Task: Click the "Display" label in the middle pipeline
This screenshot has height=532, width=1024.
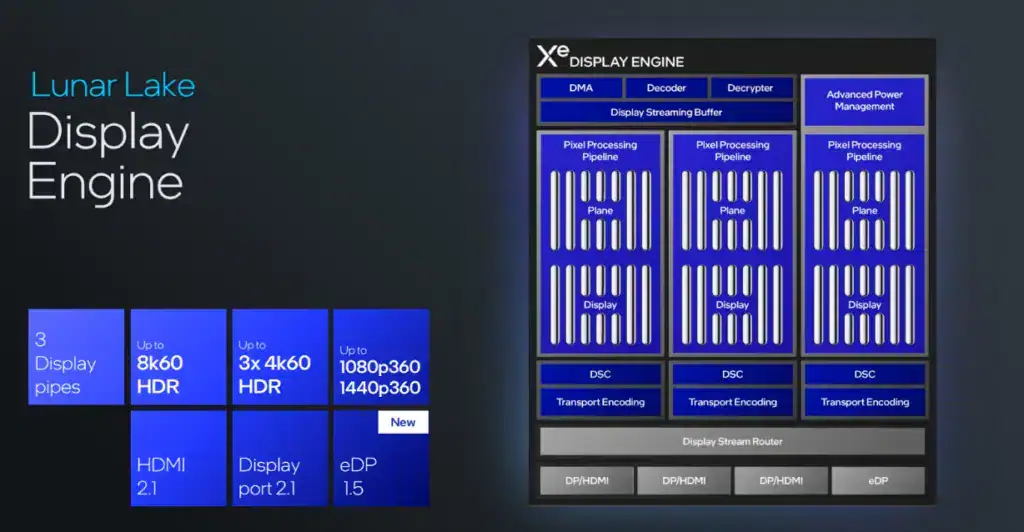Action: pos(732,305)
